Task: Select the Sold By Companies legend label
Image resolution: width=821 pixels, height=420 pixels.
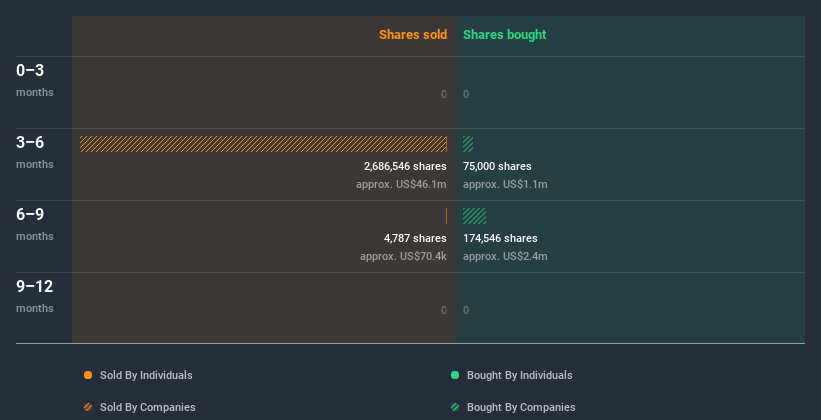Action: pyautogui.click(x=148, y=407)
